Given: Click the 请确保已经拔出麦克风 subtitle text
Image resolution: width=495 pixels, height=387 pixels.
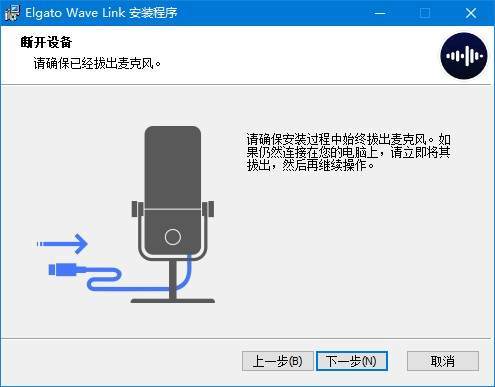Looking at the screenshot, I should tap(97, 63).
